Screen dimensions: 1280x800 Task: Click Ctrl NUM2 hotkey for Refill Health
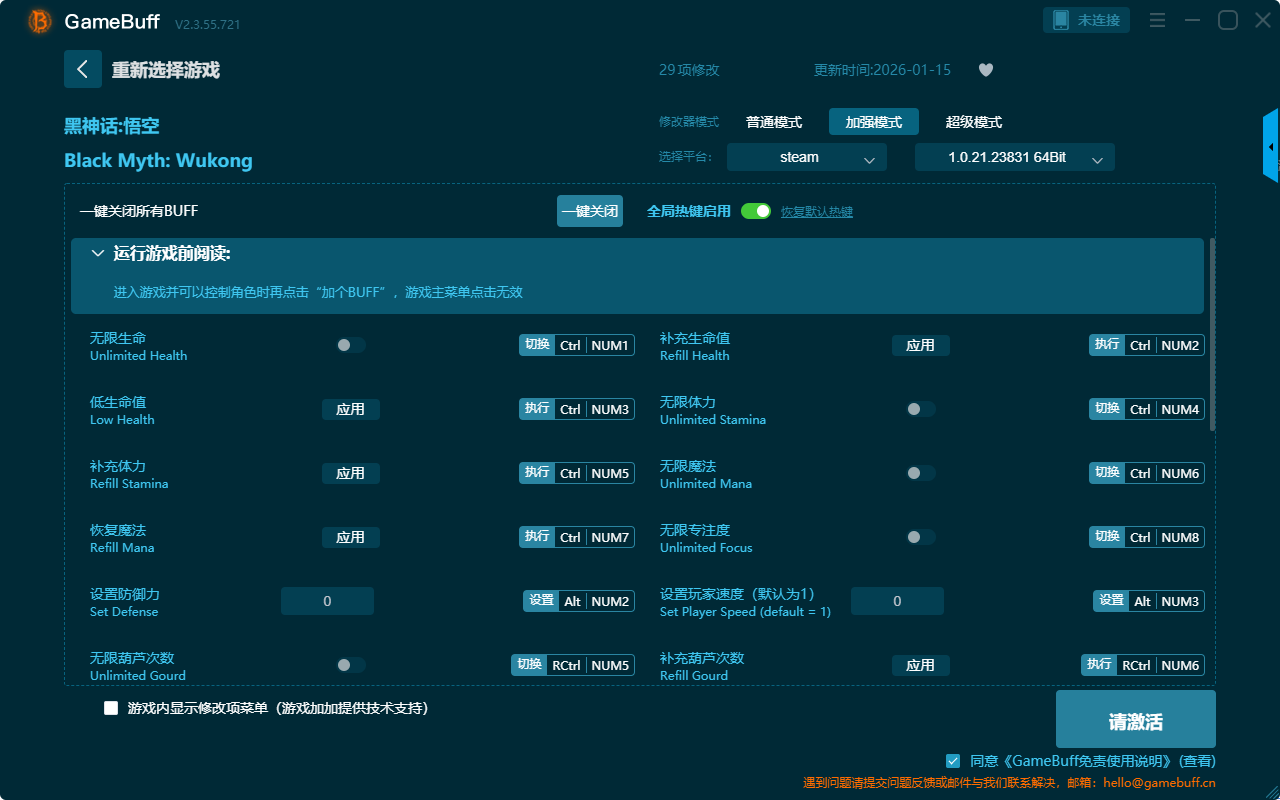(x=1147, y=345)
